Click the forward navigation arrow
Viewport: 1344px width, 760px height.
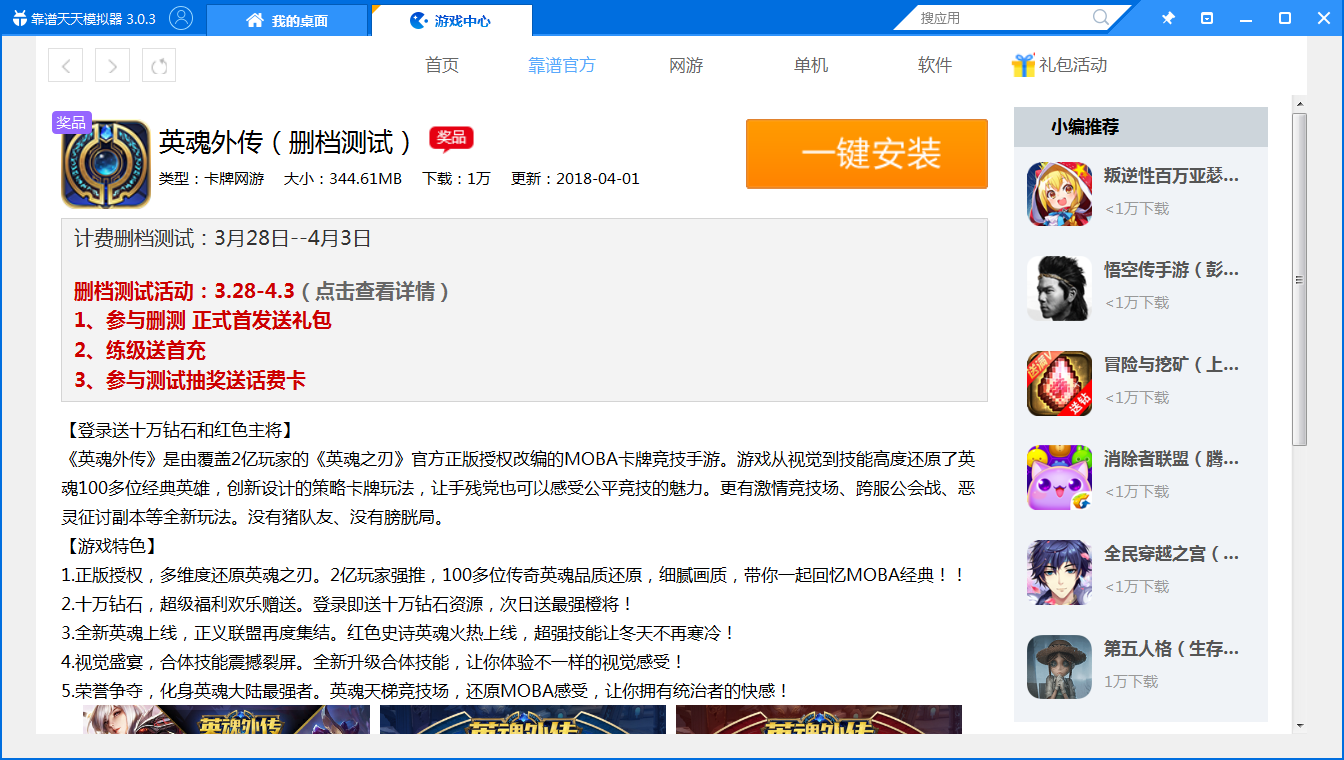tap(112, 66)
